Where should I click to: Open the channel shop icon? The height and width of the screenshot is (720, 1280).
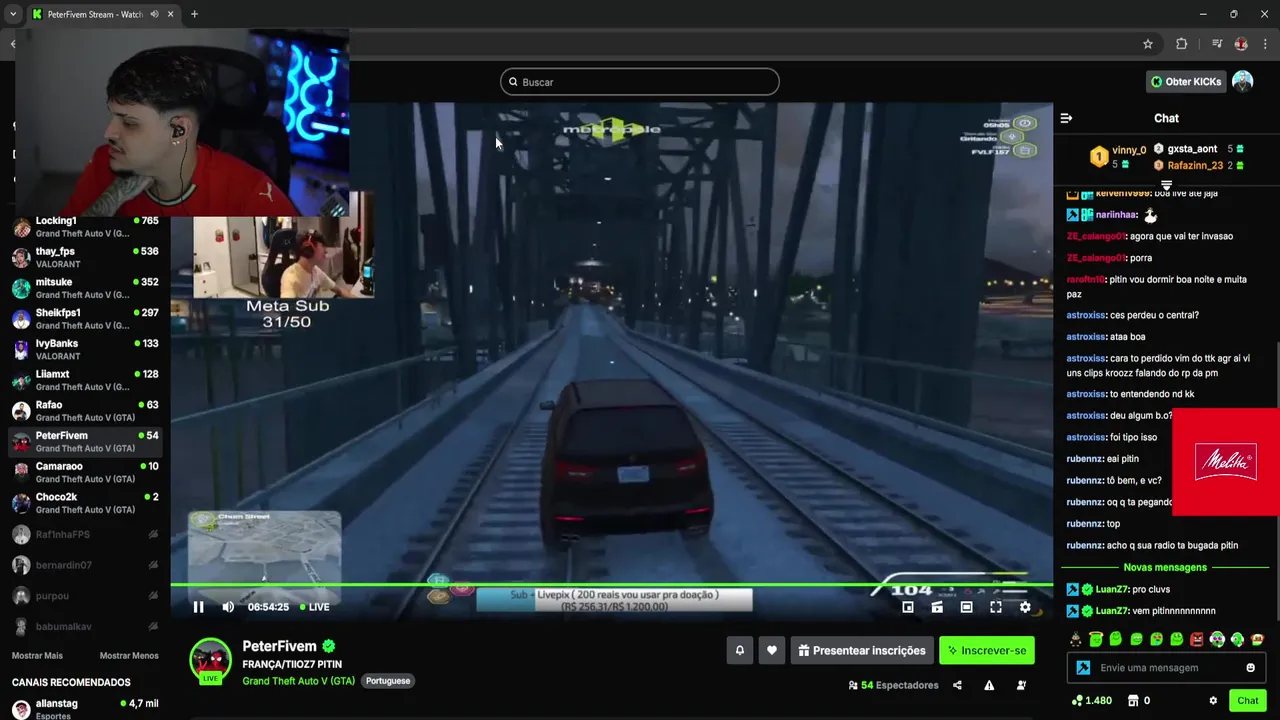[x=1133, y=701]
